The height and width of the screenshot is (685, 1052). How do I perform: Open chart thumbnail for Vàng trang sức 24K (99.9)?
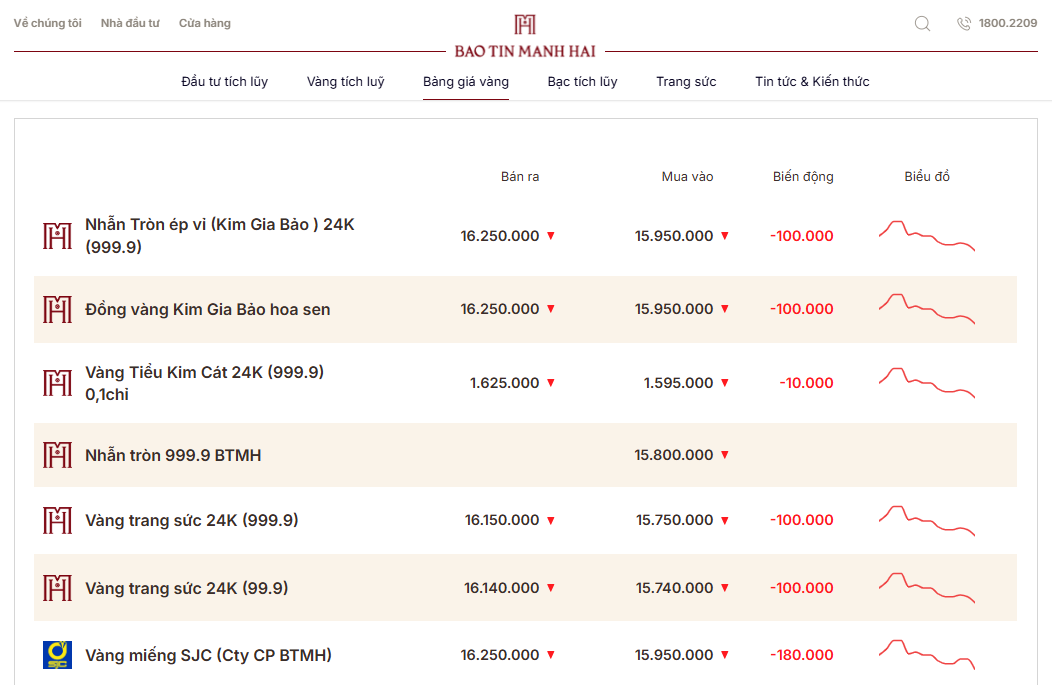(x=927, y=588)
